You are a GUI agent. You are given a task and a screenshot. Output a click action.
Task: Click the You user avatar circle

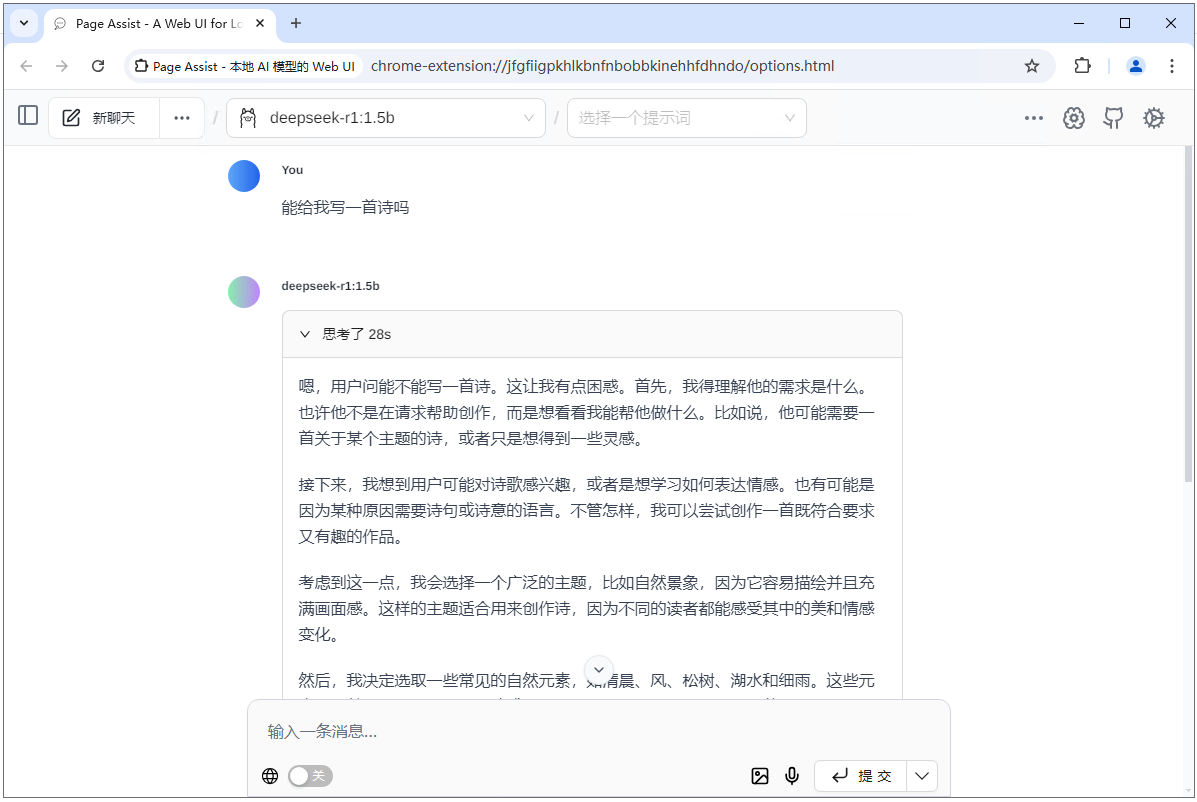click(244, 176)
